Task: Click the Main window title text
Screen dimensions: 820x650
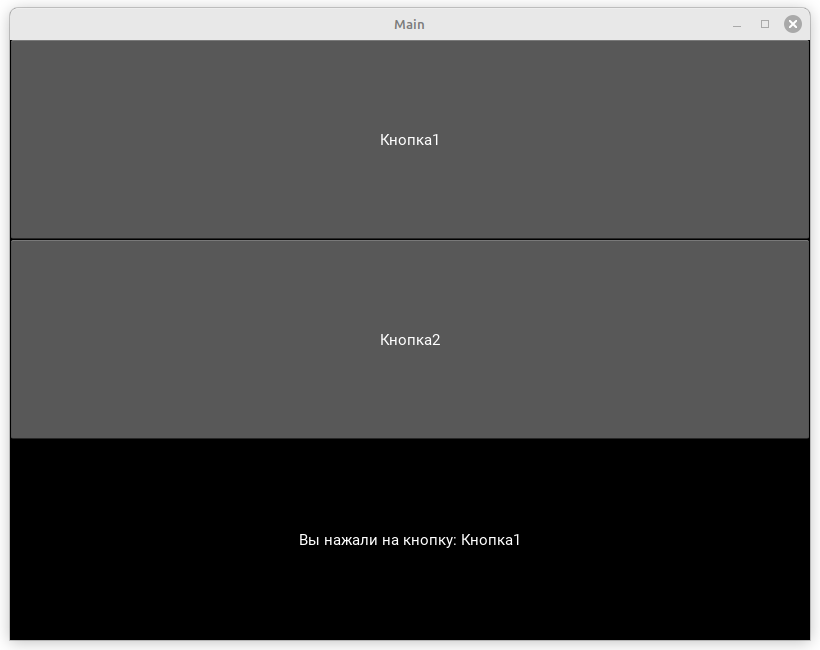Action: click(x=409, y=25)
